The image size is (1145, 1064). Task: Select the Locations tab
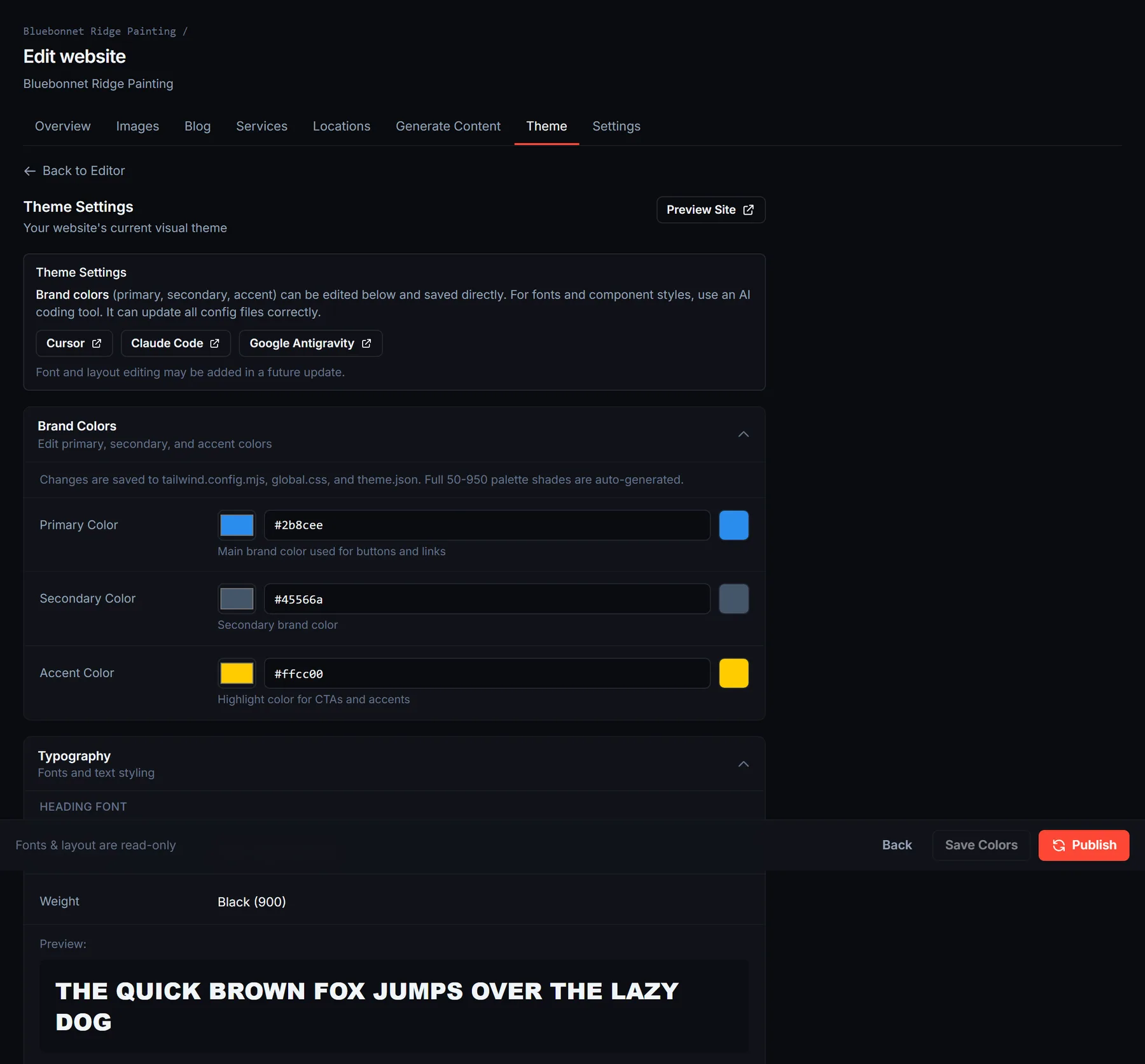[342, 127]
